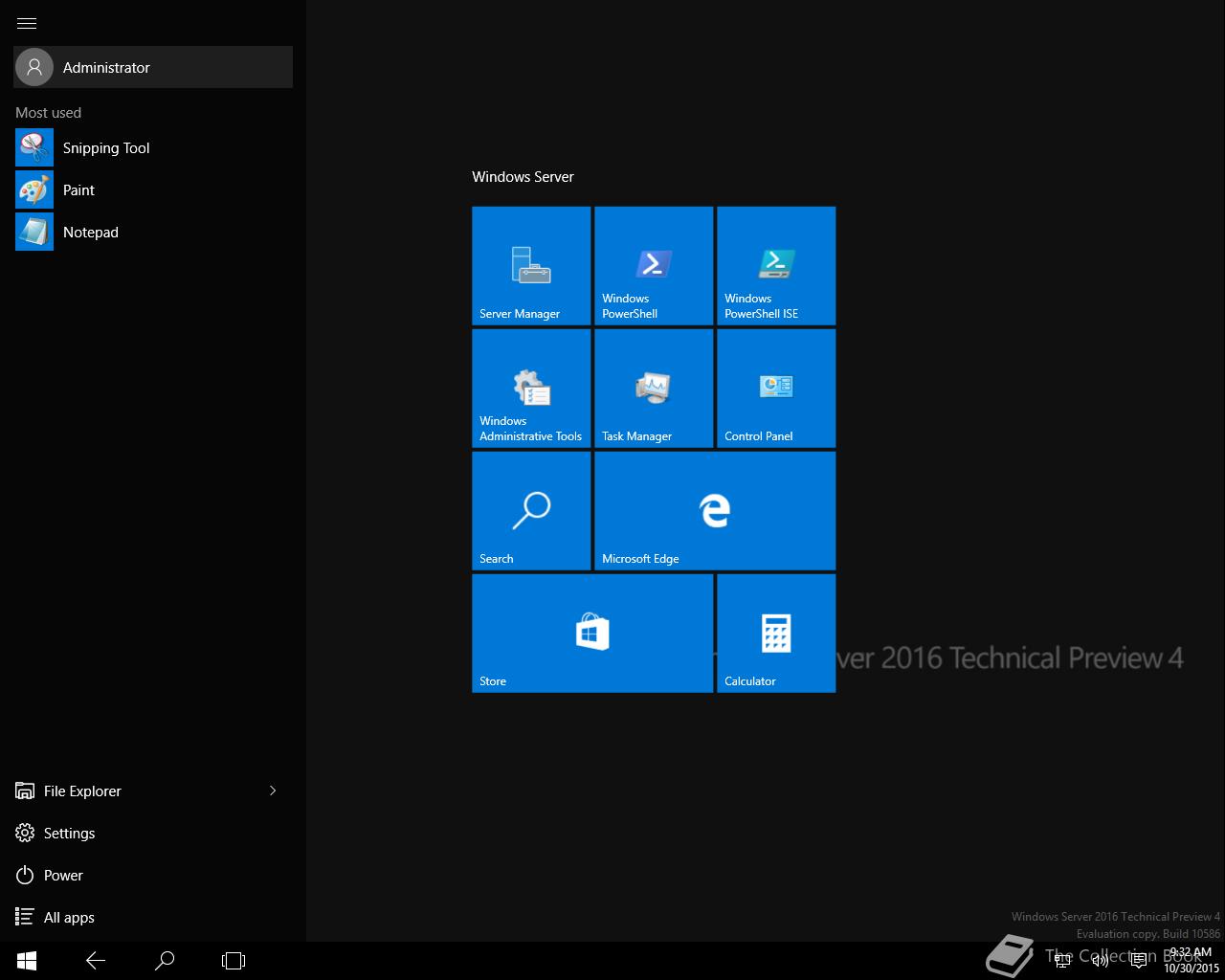Open the Control Panel tile
The width and height of the screenshot is (1225, 980).
tap(776, 388)
